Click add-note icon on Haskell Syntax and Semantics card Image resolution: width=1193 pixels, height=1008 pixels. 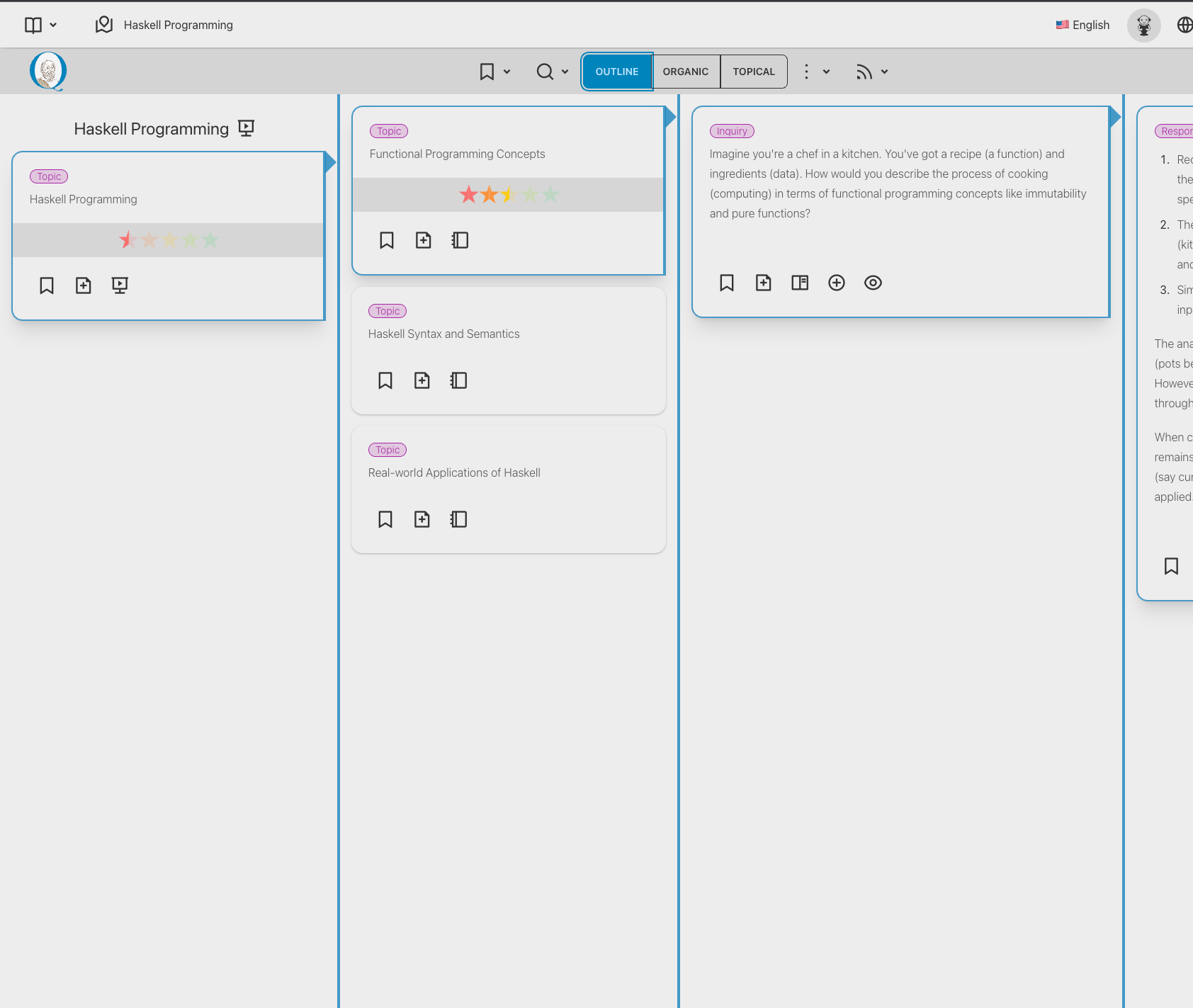tap(422, 380)
